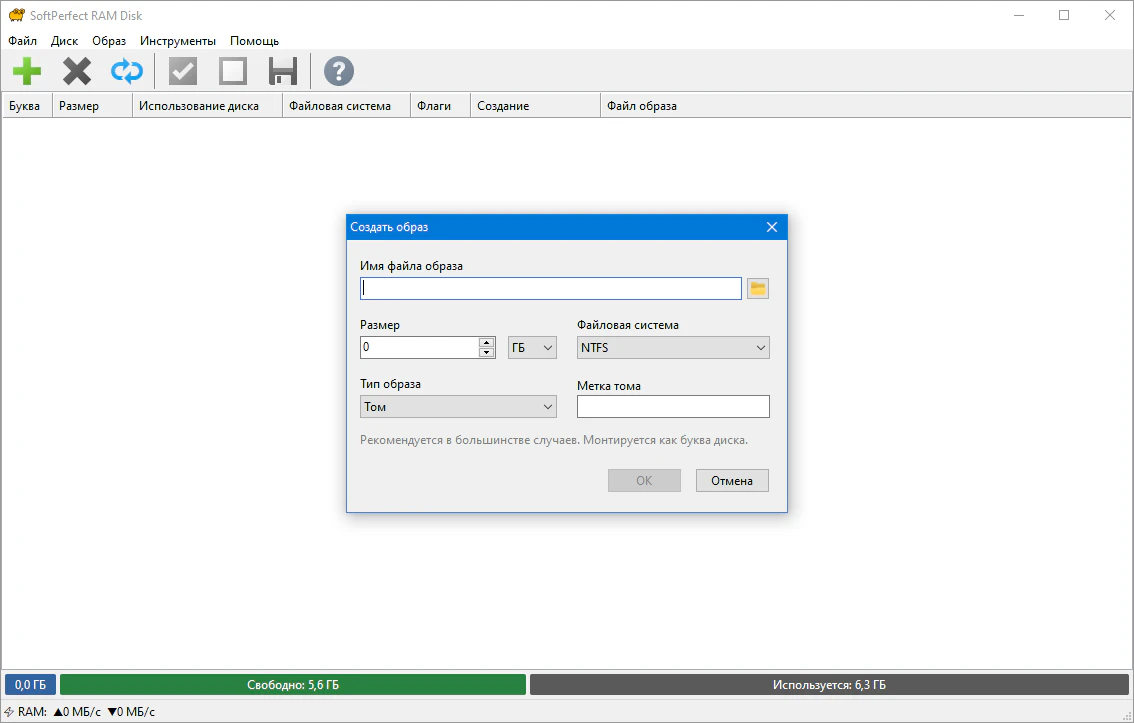Browse for image file with folder icon
Screen dimensions: 1134x723
(758, 289)
